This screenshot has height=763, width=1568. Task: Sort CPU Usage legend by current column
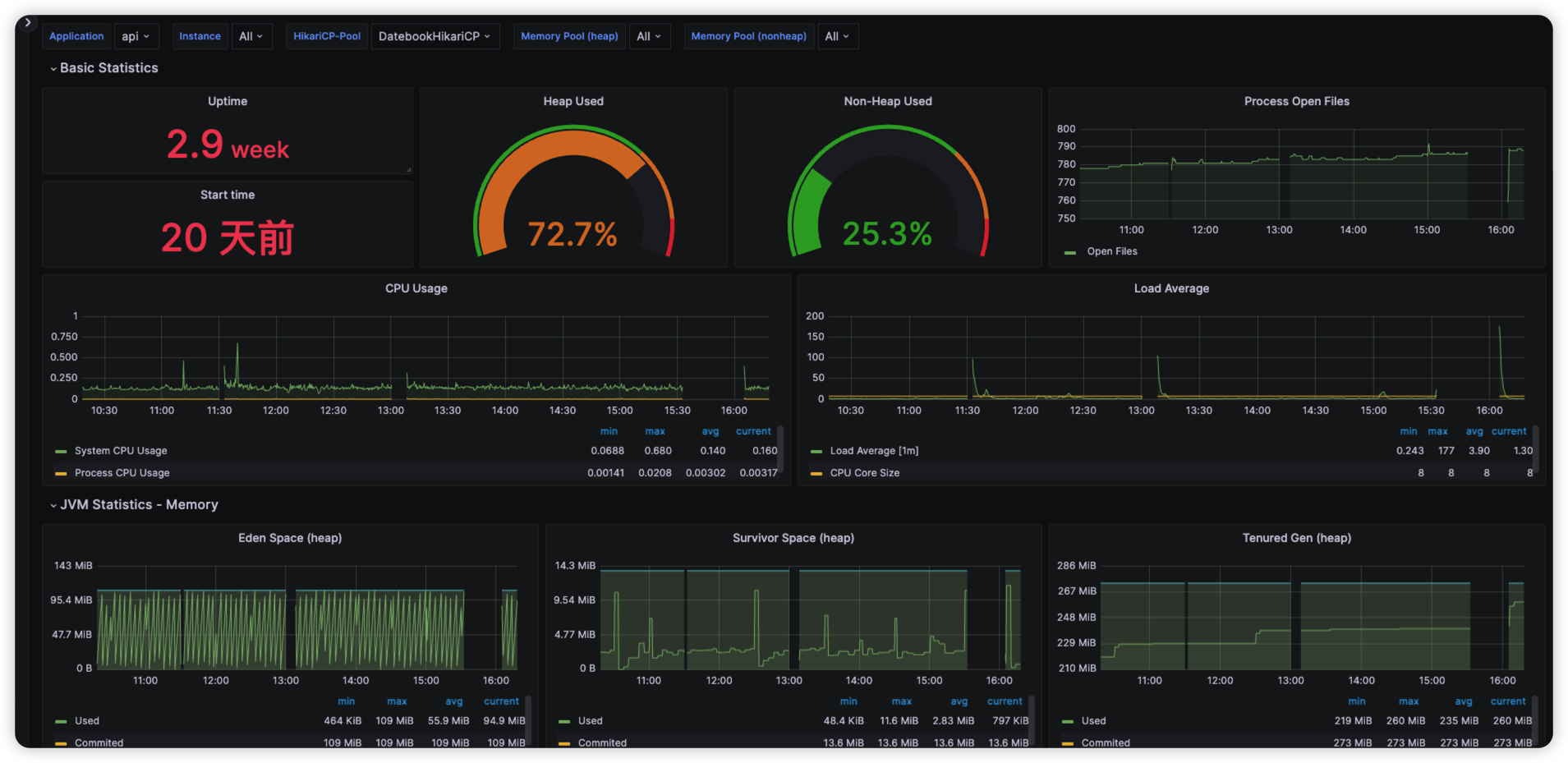point(753,431)
